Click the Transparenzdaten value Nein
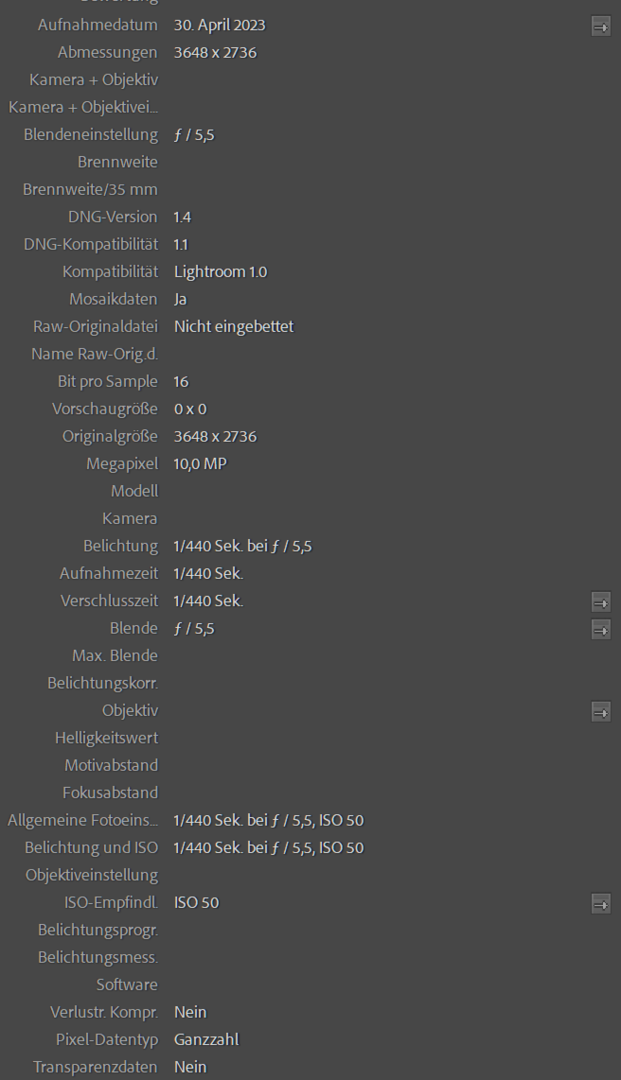Viewport: 621px width, 1080px height. click(x=190, y=1067)
